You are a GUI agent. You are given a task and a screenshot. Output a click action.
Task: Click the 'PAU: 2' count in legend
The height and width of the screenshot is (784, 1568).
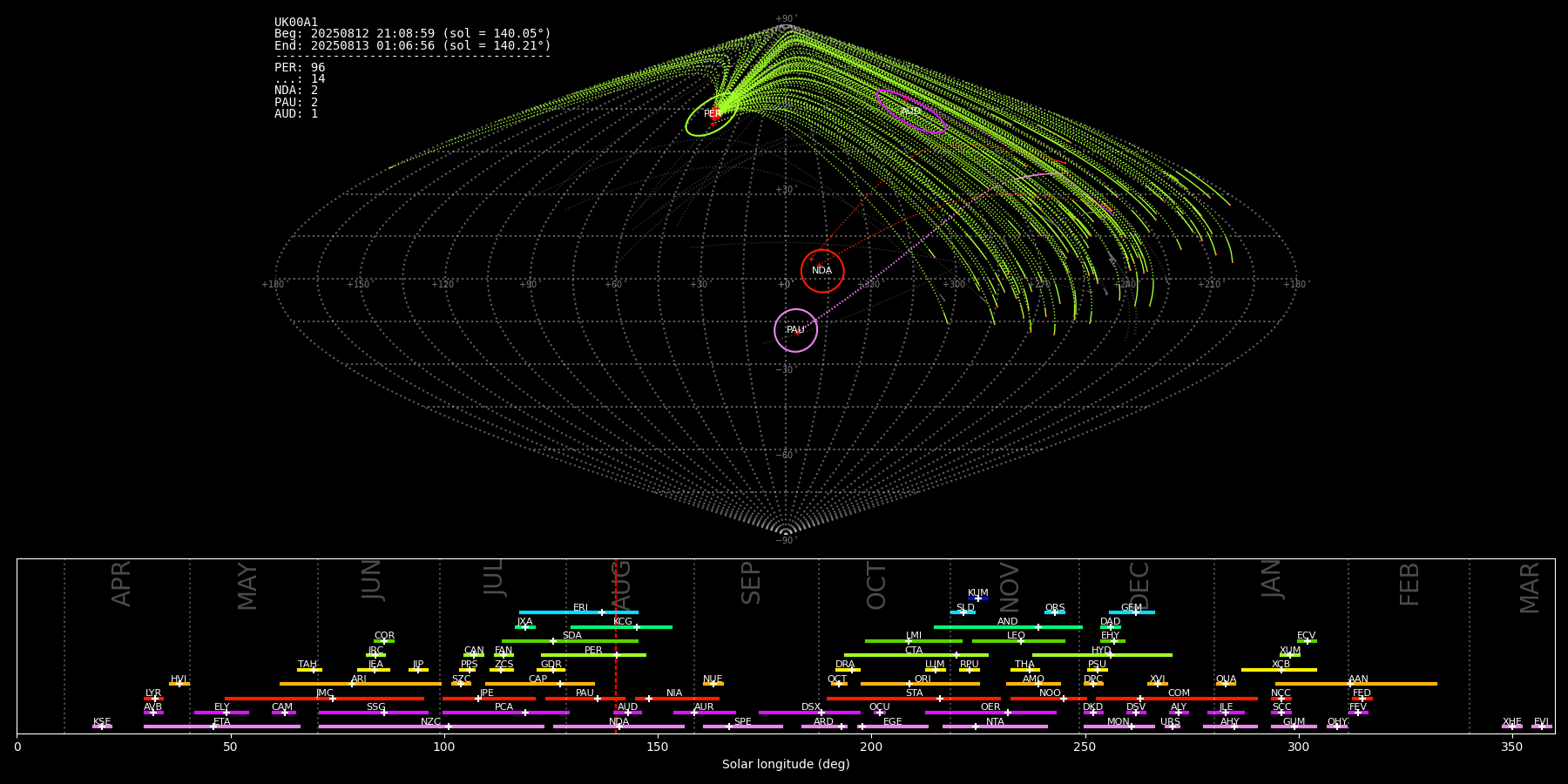pyautogui.click(x=296, y=102)
